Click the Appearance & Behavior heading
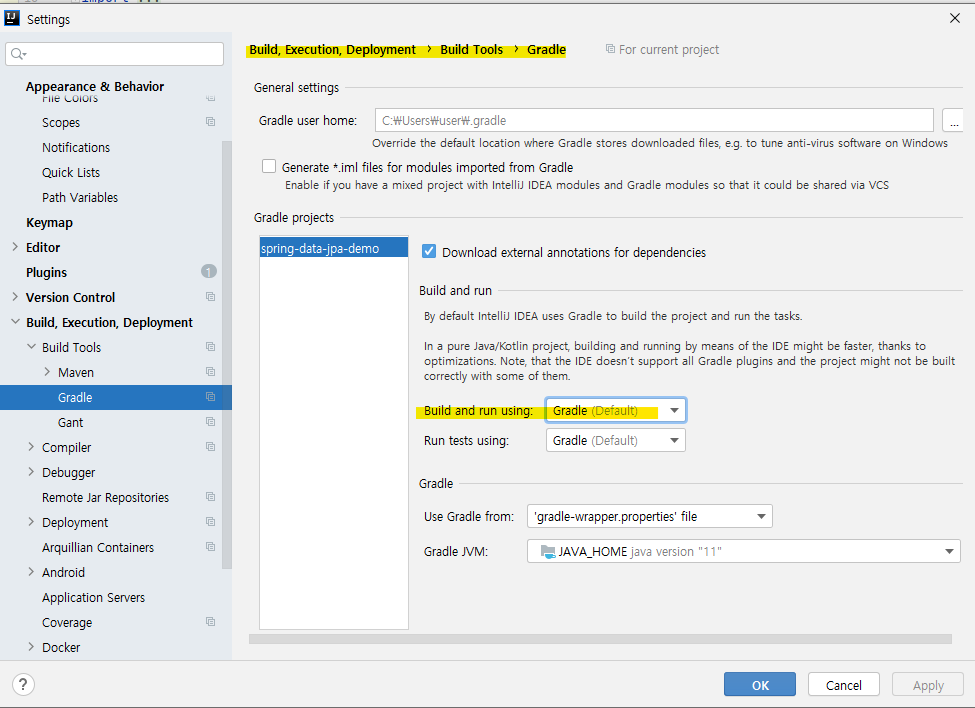This screenshot has height=708, width=975. coord(95,86)
